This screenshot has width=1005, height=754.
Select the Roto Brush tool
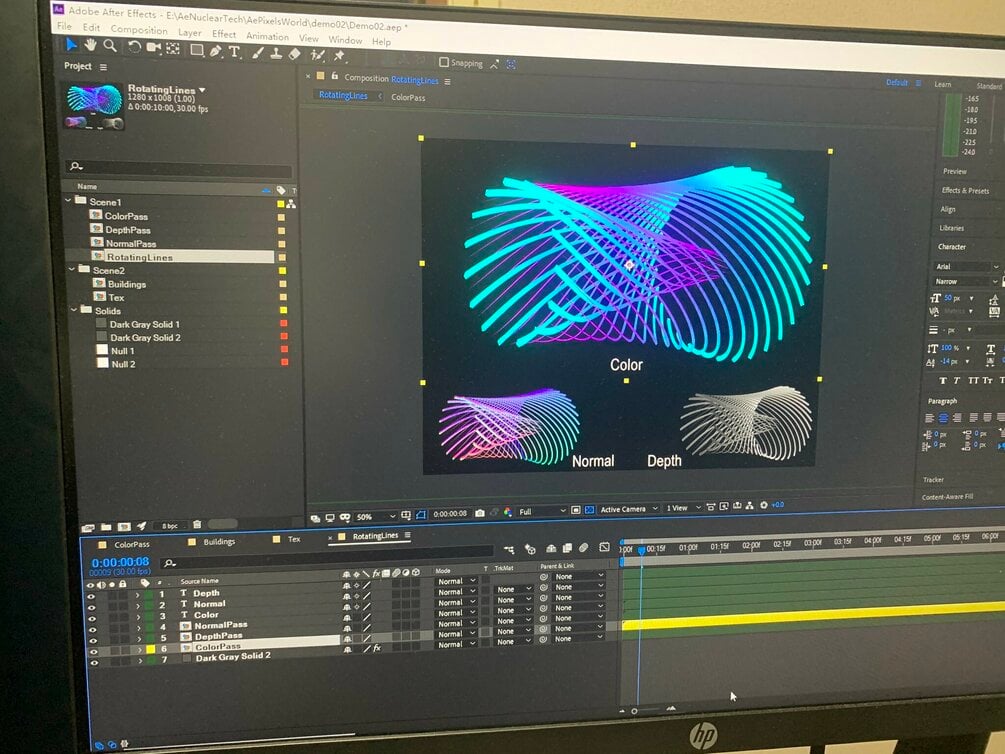pos(317,55)
